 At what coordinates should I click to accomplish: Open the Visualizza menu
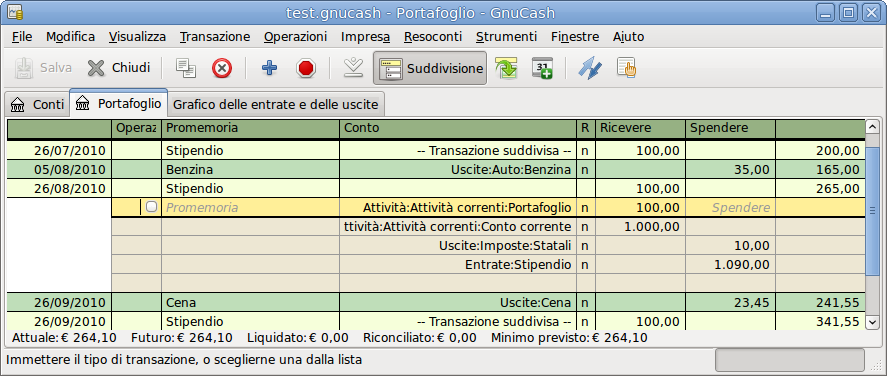[x=137, y=37]
